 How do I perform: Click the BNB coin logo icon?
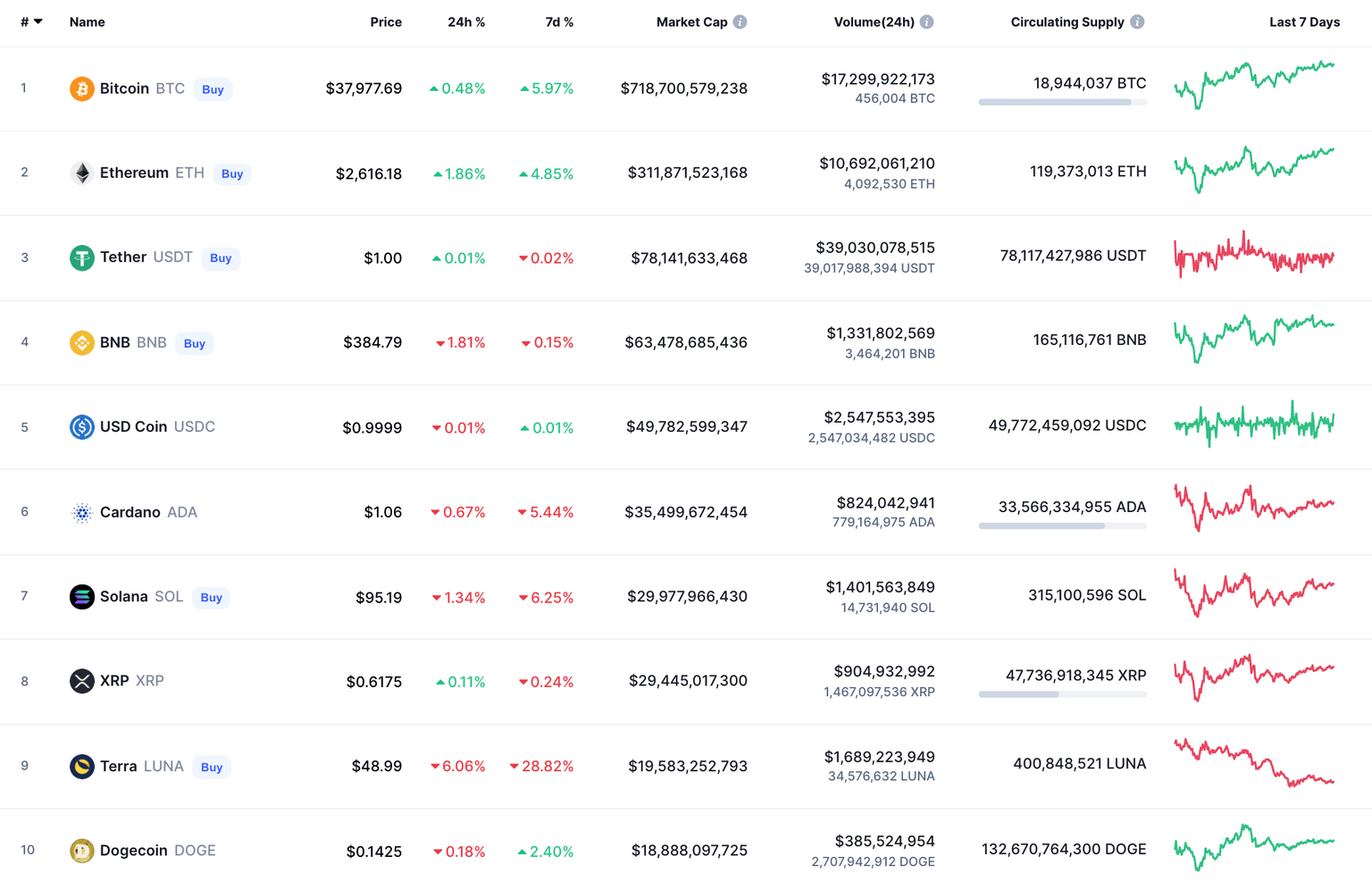tap(81, 343)
